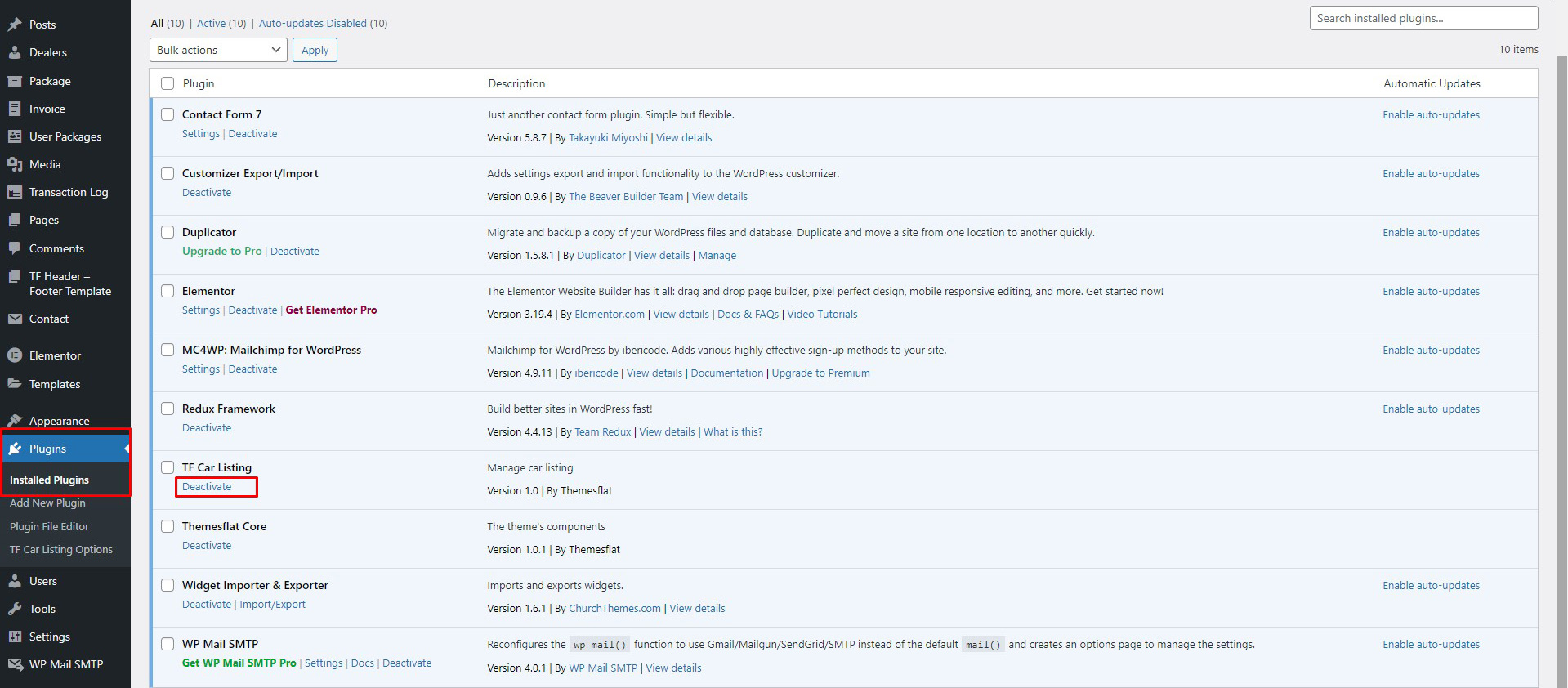Enable auto-updates for Redux Framework
The image size is (1568, 688).
pyautogui.click(x=1431, y=409)
